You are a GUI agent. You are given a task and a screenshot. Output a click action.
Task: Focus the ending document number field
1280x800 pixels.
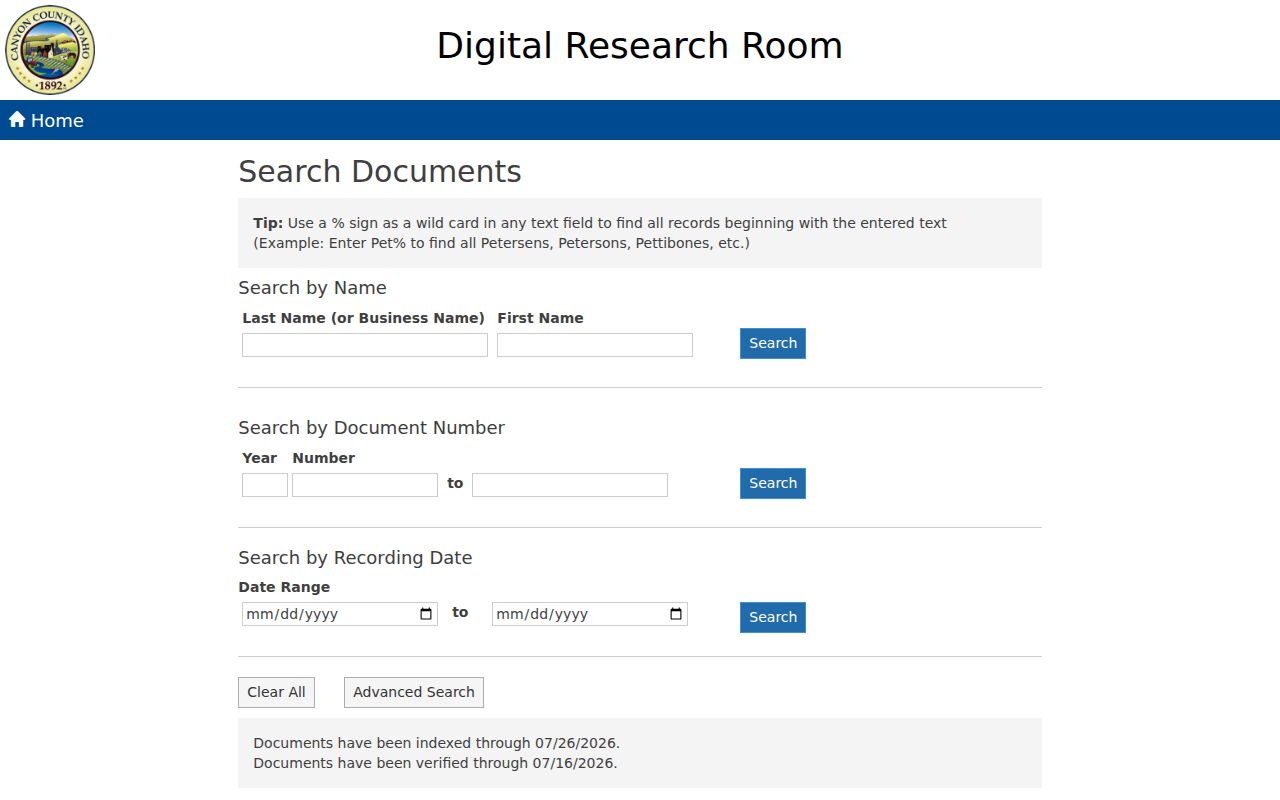[x=570, y=485]
